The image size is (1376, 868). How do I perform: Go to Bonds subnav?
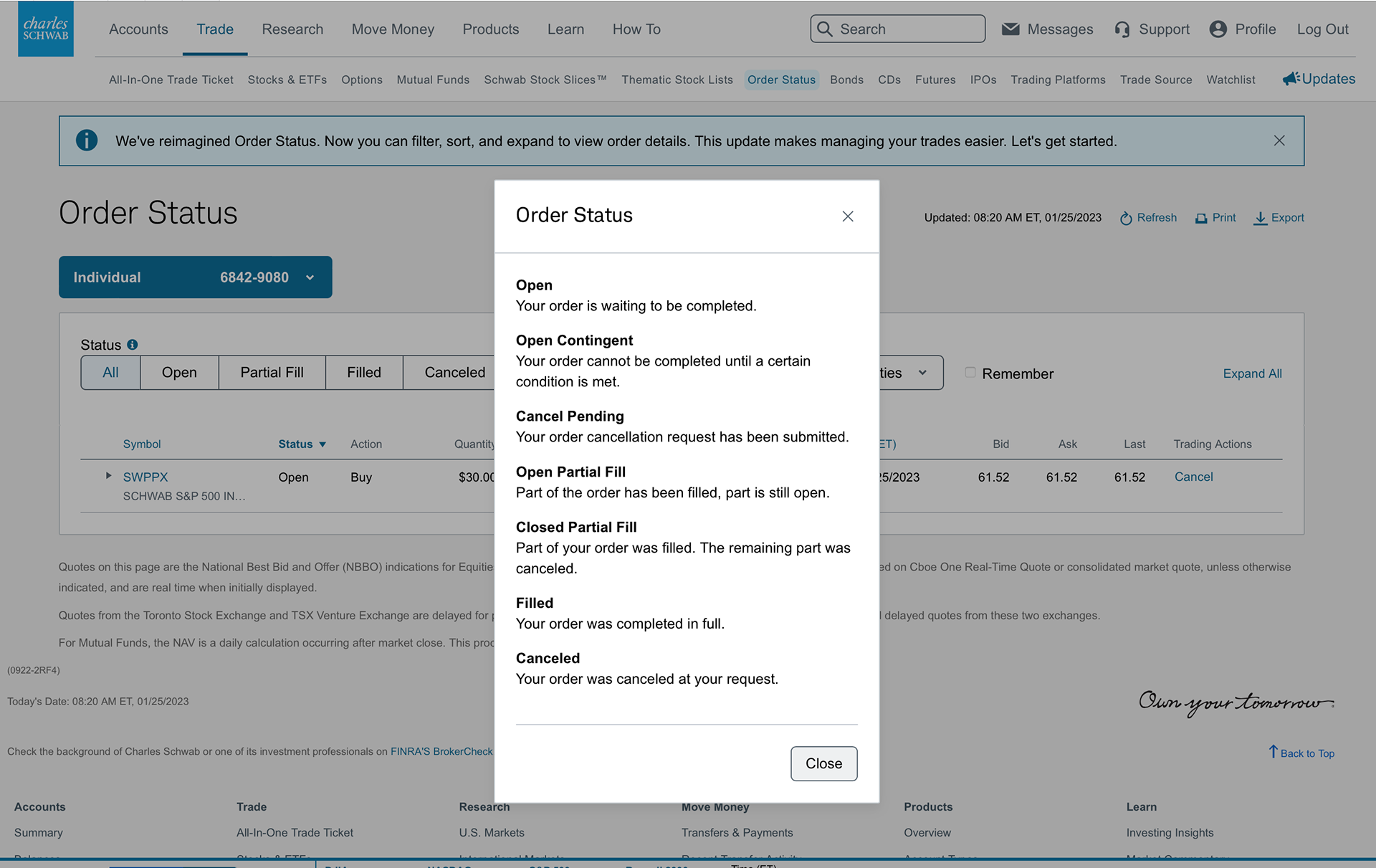click(846, 80)
